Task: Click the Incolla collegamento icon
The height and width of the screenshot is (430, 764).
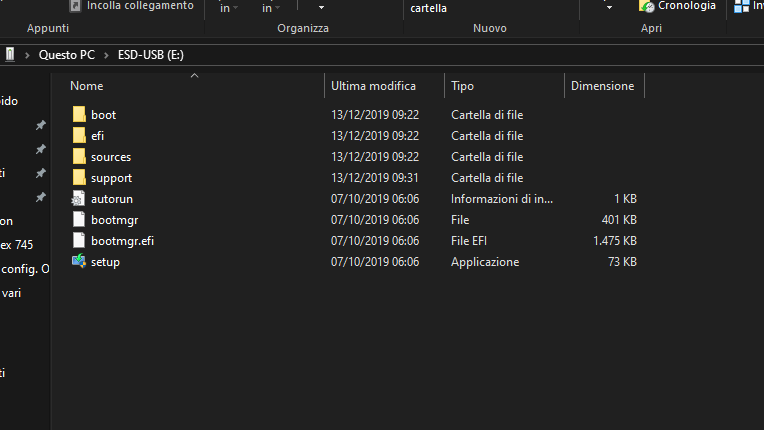Action: 75,5
